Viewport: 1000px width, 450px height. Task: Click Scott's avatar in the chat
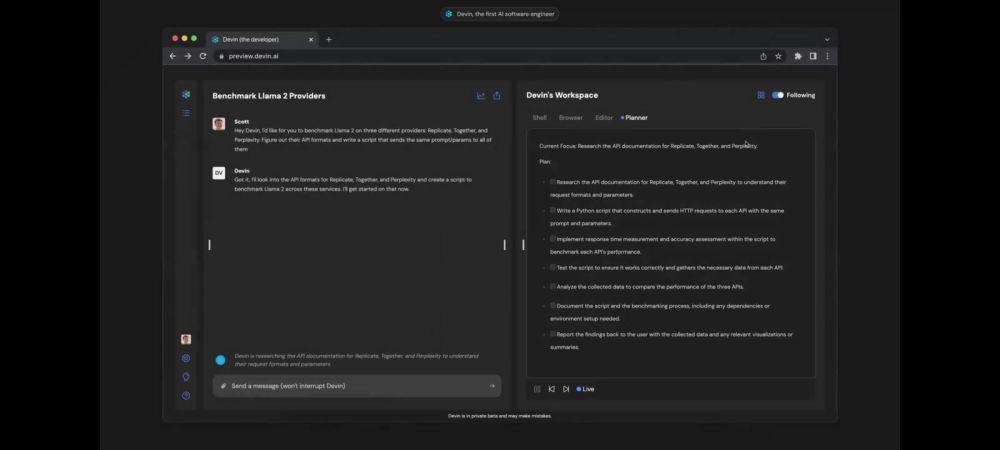click(219, 124)
